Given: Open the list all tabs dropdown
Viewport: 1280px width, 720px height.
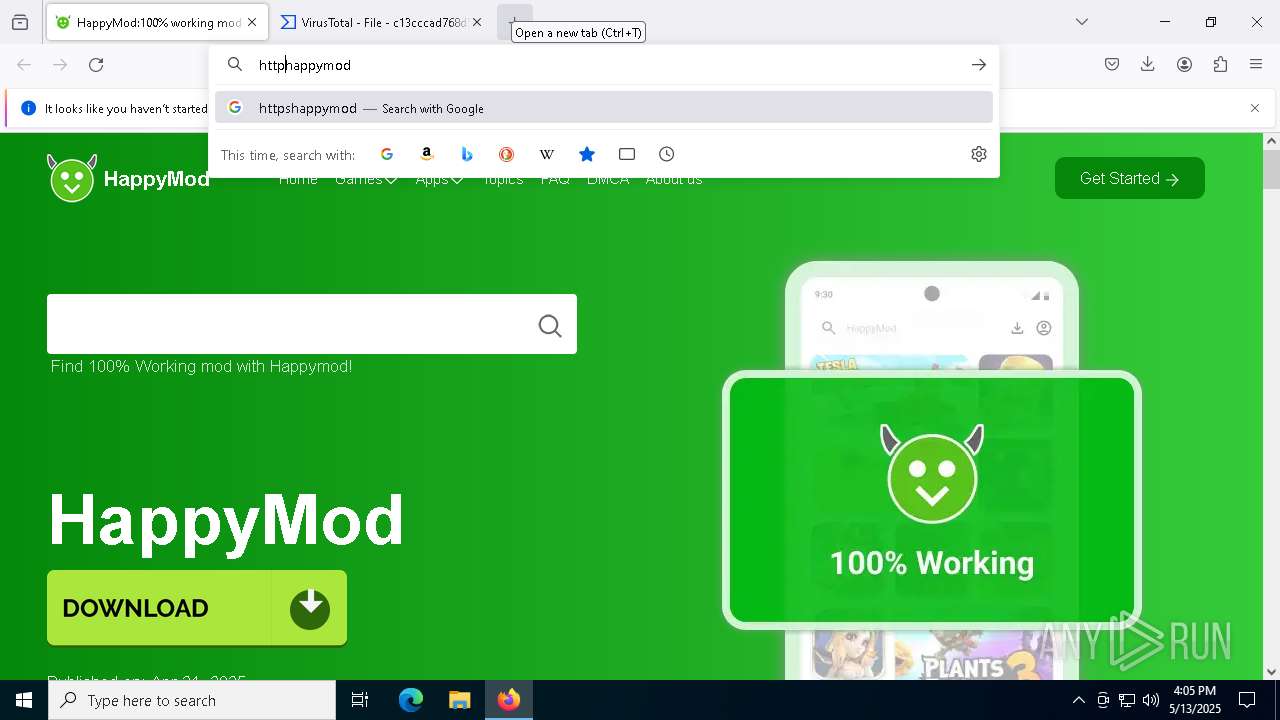Looking at the screenshot, I should (1081, 22).
